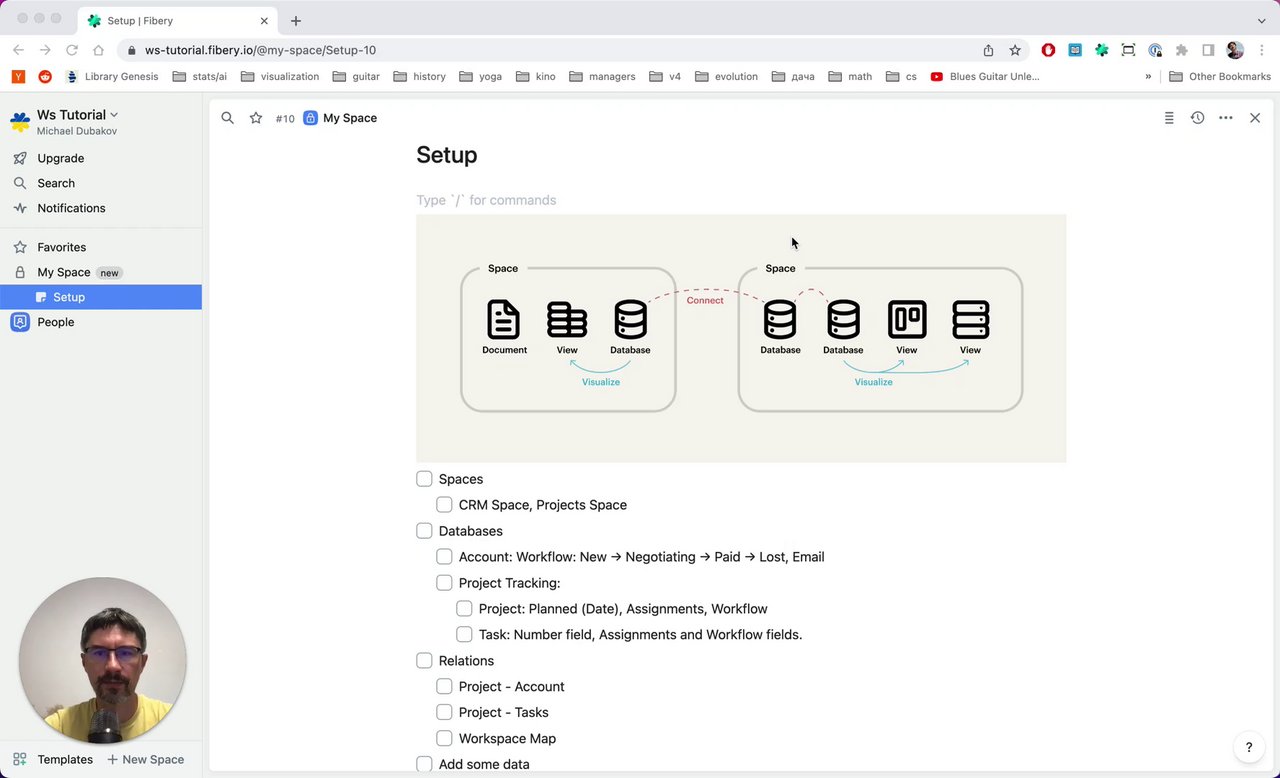Image resolution: width=1280 pixels, height=778 pixels.
Task: Click the browser bookmark star icon
Action: (x=1015, y=50)
